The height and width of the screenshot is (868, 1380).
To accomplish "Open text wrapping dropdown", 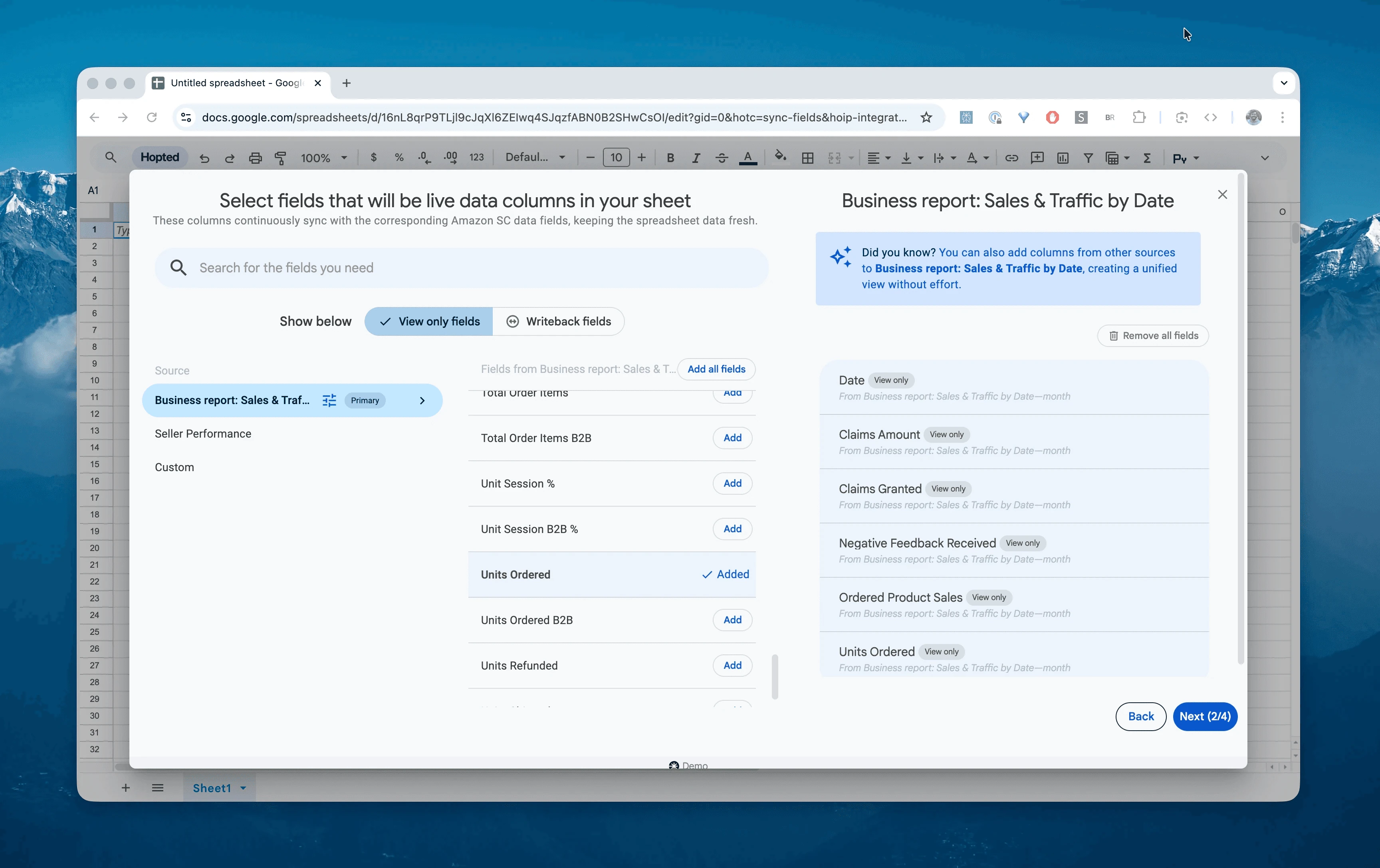I will [x=944, y=158].
